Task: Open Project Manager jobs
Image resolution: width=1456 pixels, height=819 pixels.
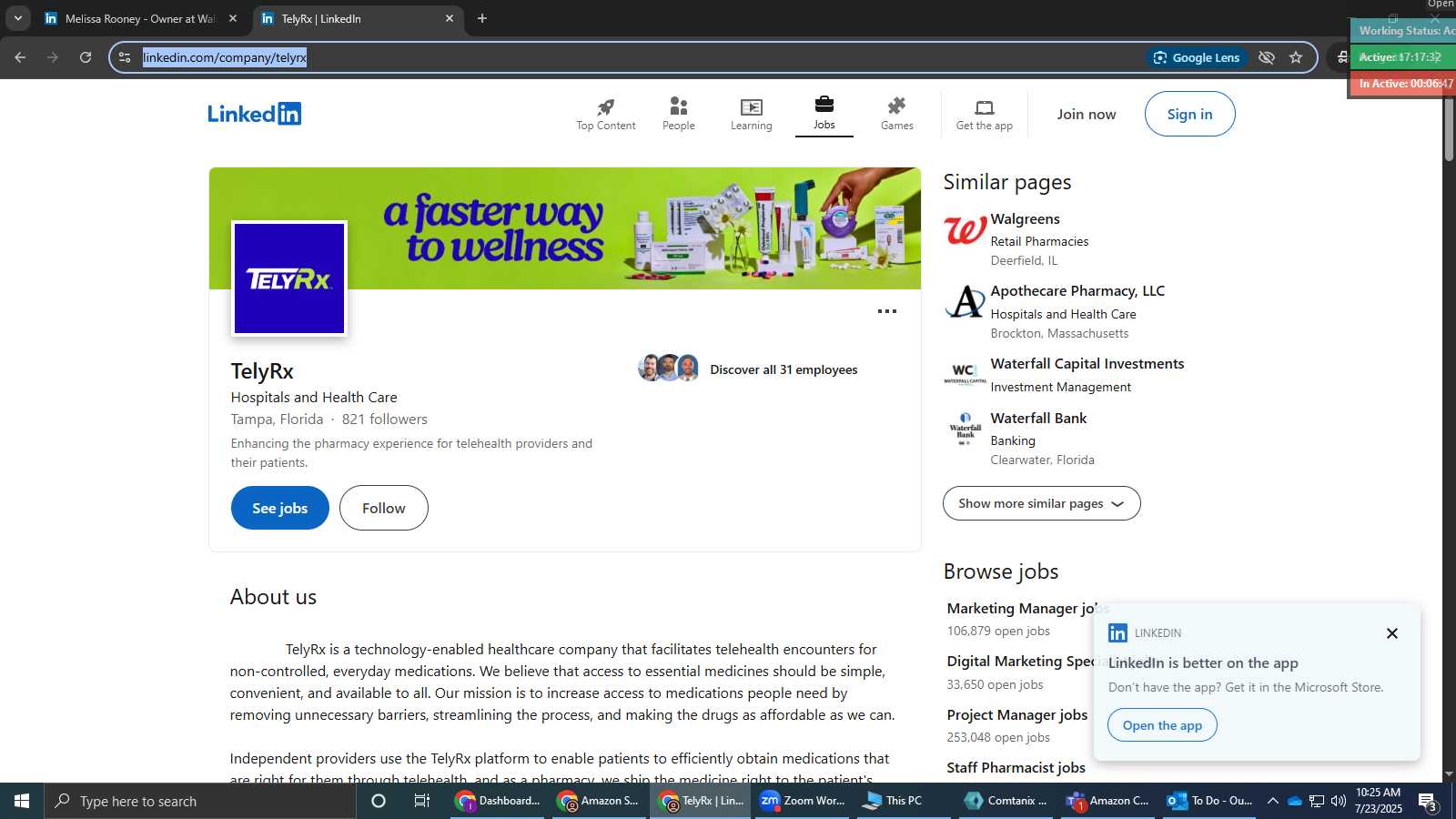Action: [x=1016, y=715]
